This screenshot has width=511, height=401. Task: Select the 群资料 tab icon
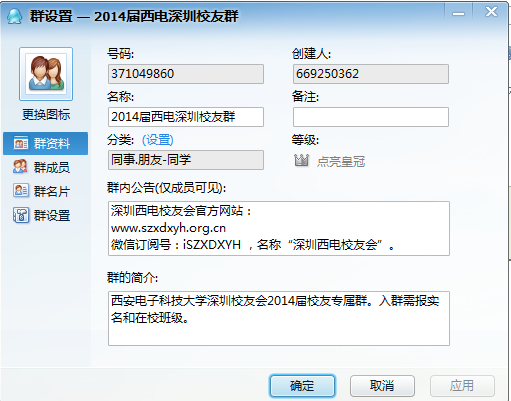[21, 143]
